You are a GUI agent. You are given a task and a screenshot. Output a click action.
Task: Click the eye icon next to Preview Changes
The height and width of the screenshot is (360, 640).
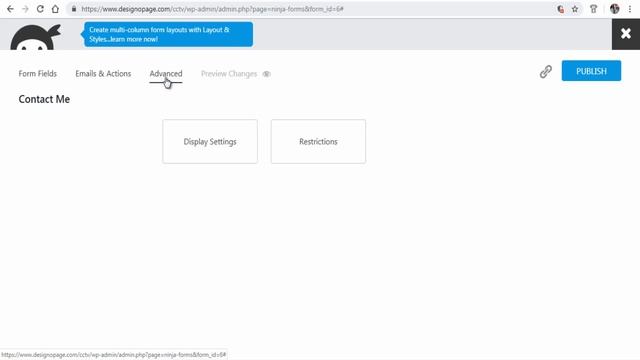[x=267, y=74]
